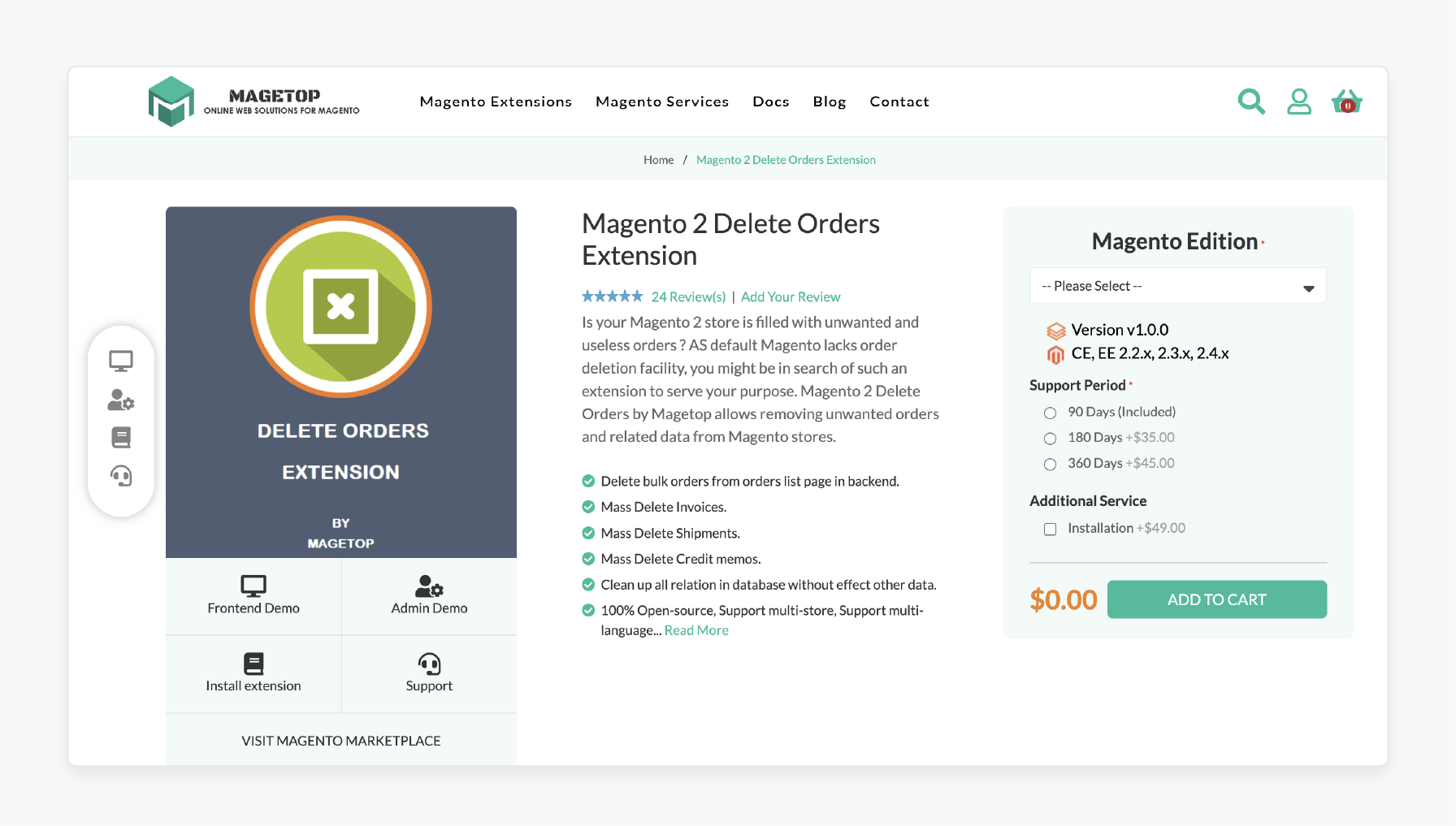Click the Support label under headset

point(429,686)
